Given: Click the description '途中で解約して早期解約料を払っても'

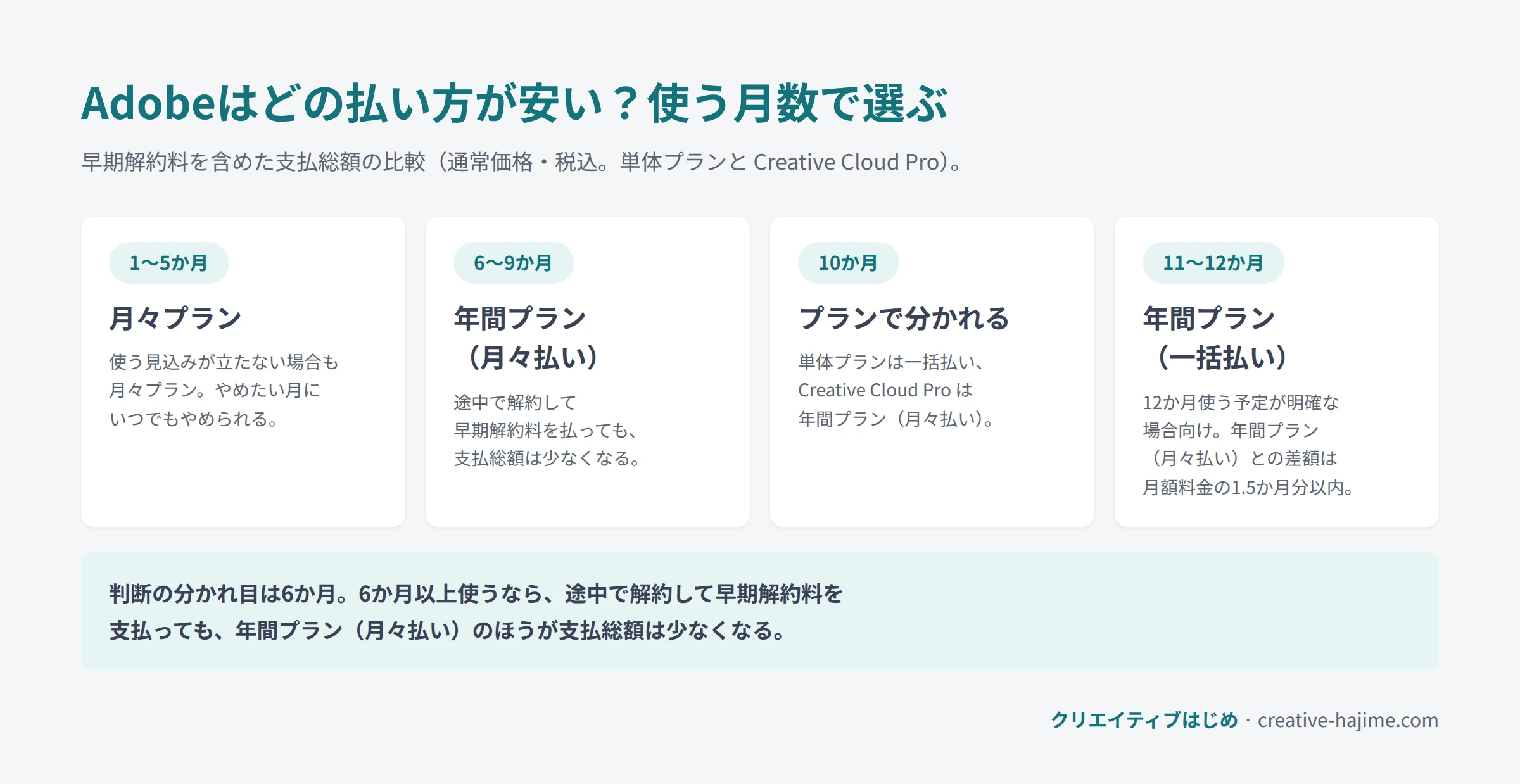Looking at the screenshot, I should [545, 417].
